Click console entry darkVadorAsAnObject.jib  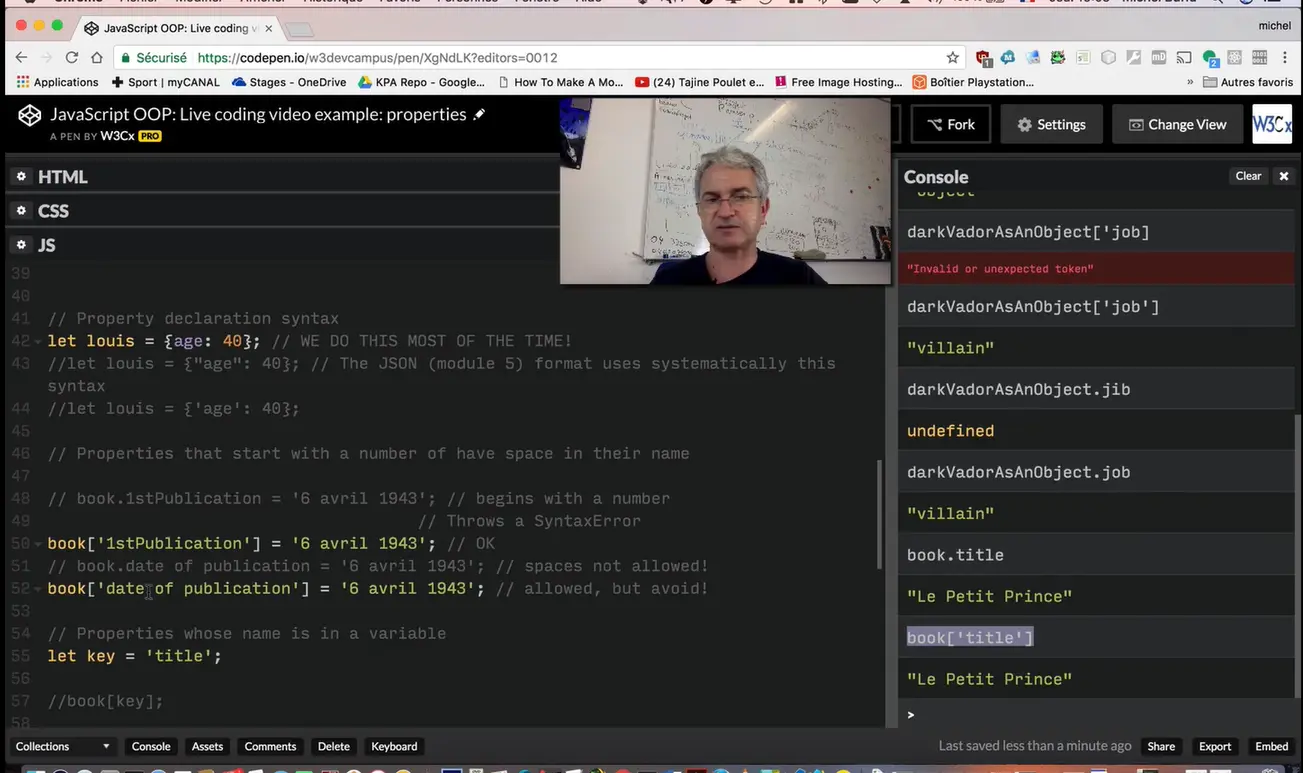pyautogui.click(x=1018, y=389)
